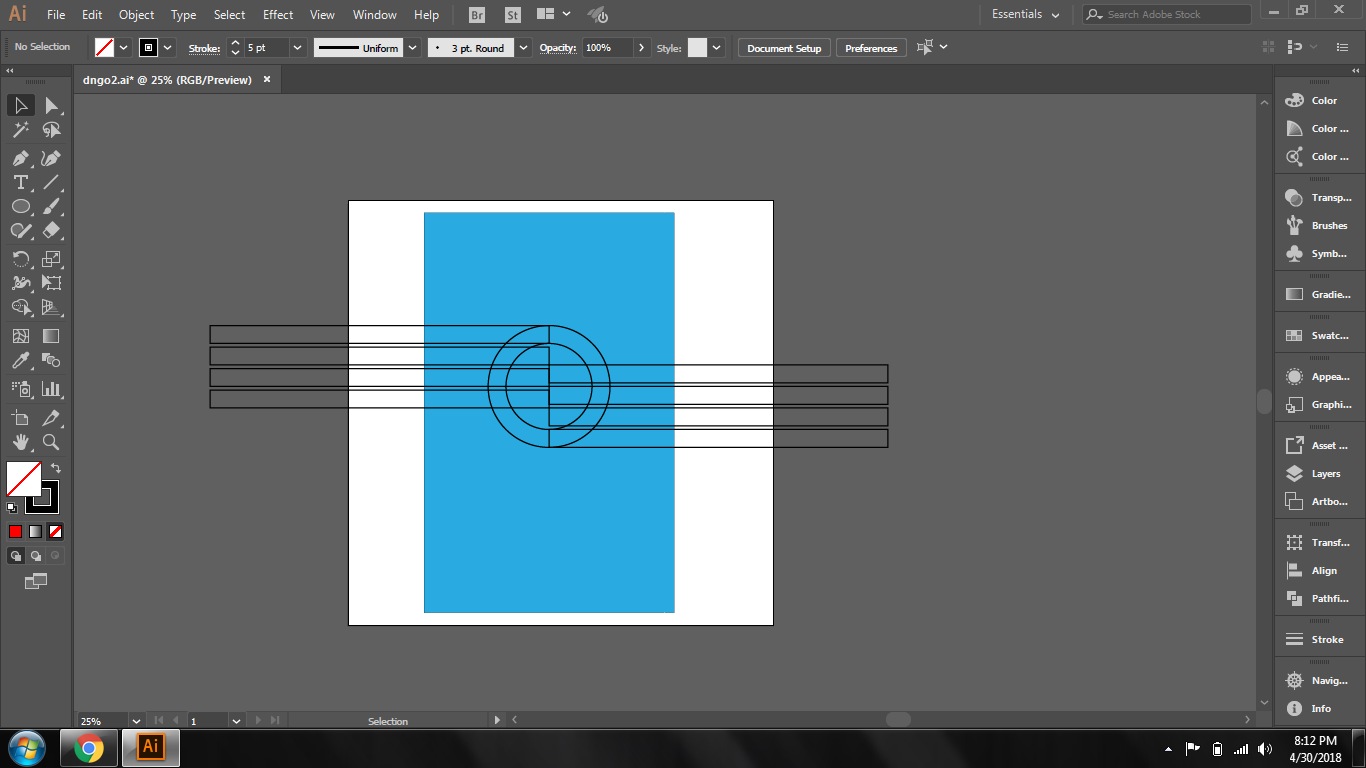Click the Preferences button

(871, 48)
